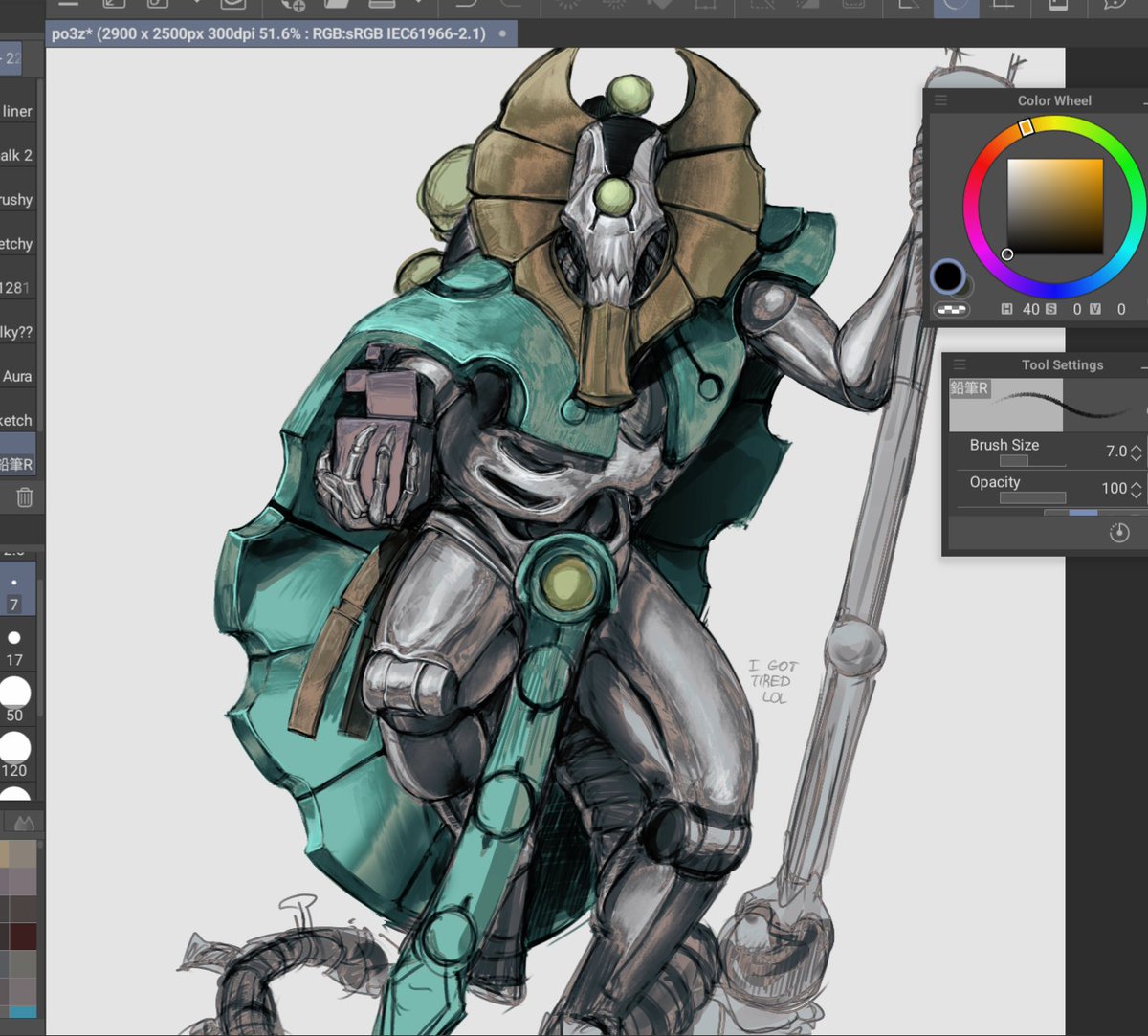The height and width of the screenshot is (1036, 1148).
Task: Minimize the Tool Settings panel
Action: (x=1144, y=365)
